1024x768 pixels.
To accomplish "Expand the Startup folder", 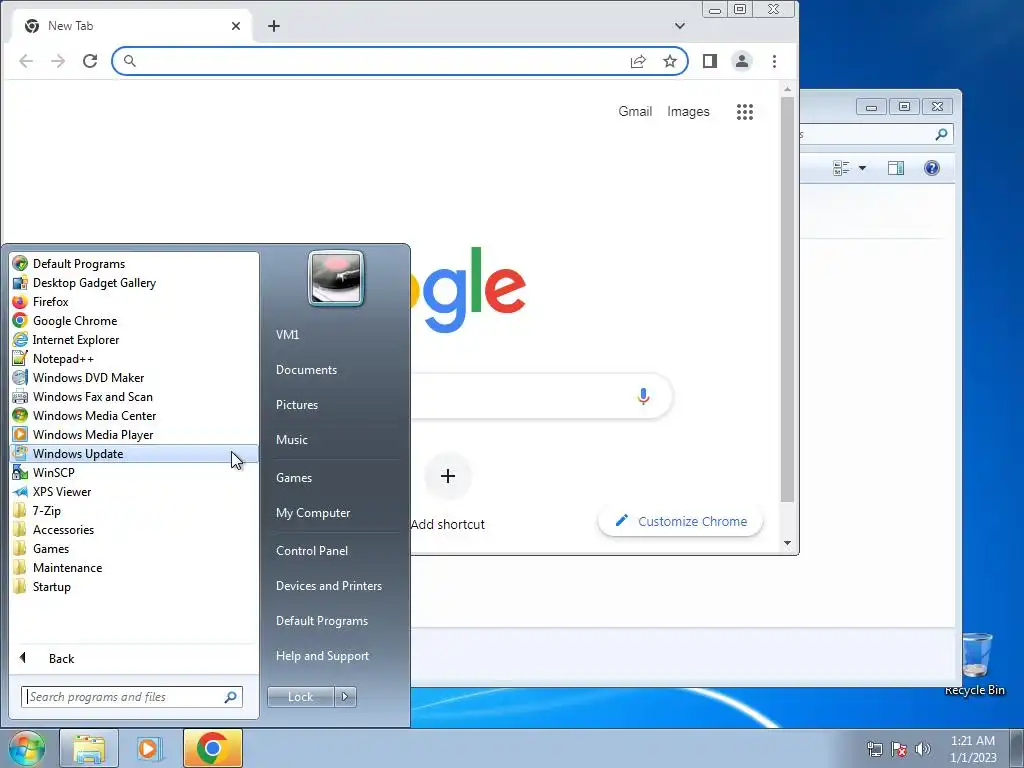I will point(134,586).
